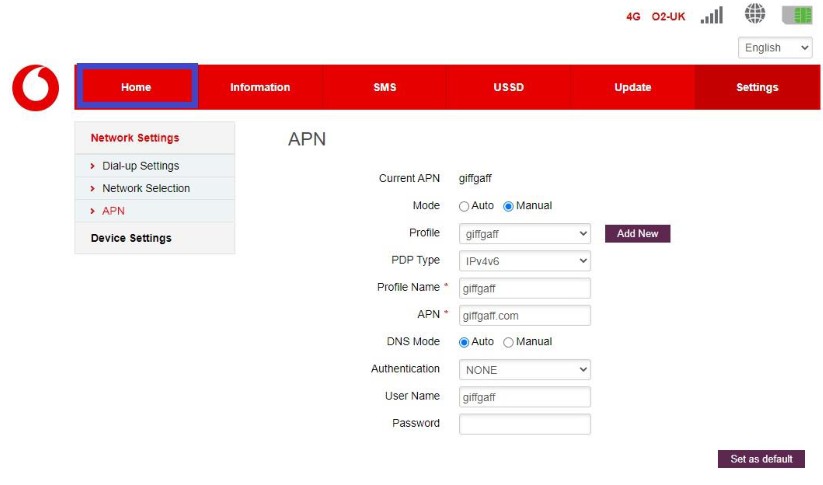
Task: Open Dial-up Settings in sidebar
Action: (141, 166)
